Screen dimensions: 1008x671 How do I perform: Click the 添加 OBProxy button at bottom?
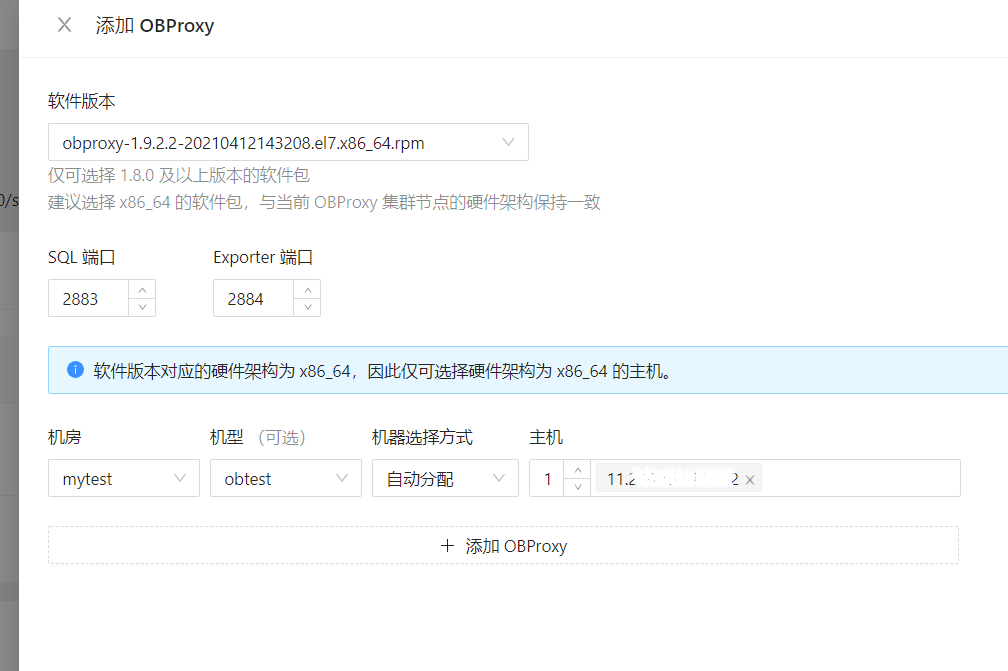click(x=504, y=546)
